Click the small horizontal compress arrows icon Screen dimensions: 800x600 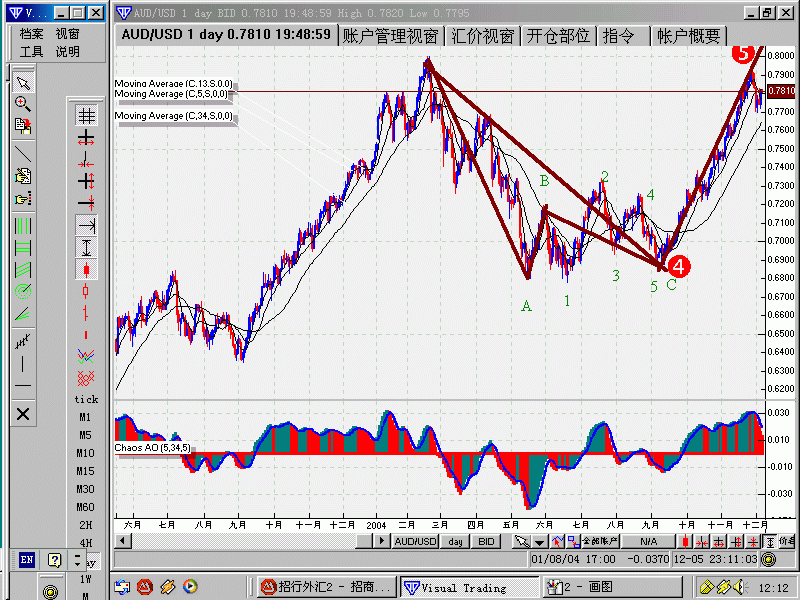[86, 160]
